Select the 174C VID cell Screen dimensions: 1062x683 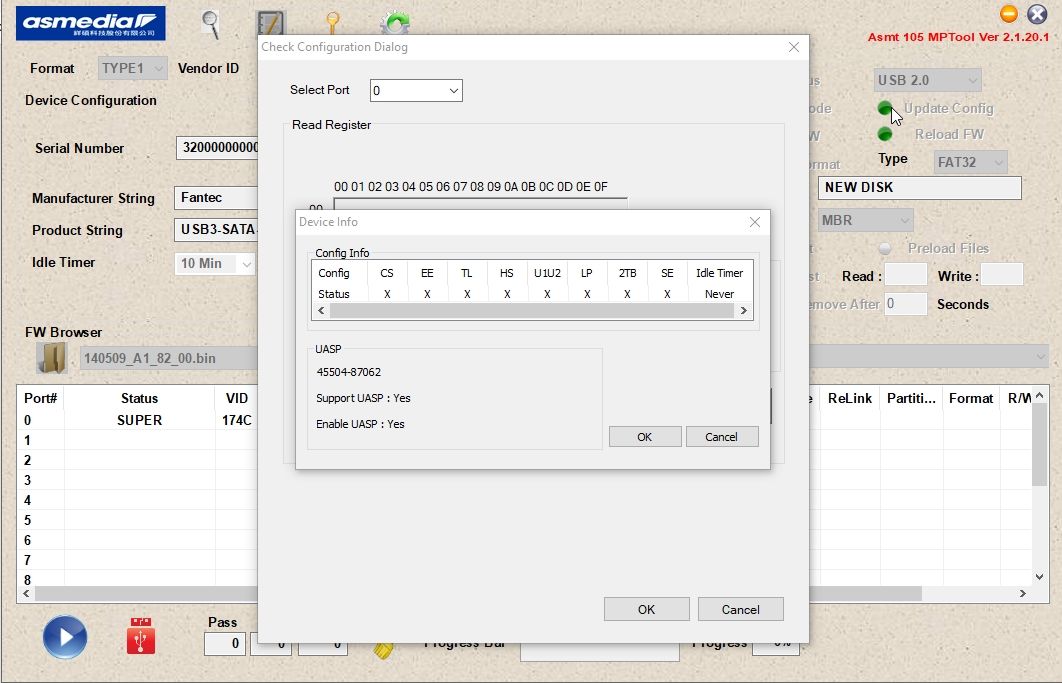click(x=237, y=420)
